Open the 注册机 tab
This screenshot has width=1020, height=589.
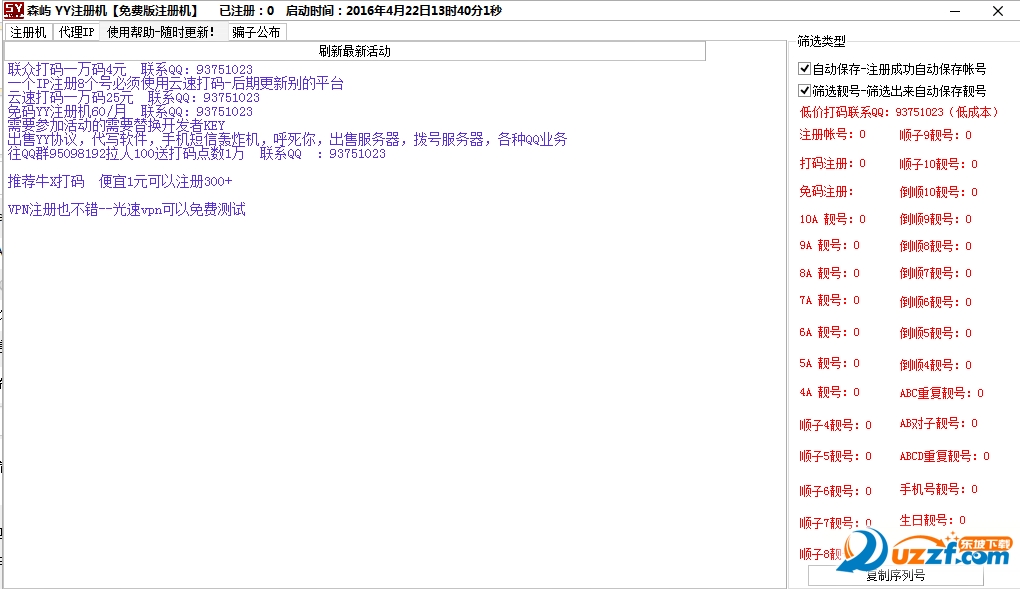click(x=28, y=32)
